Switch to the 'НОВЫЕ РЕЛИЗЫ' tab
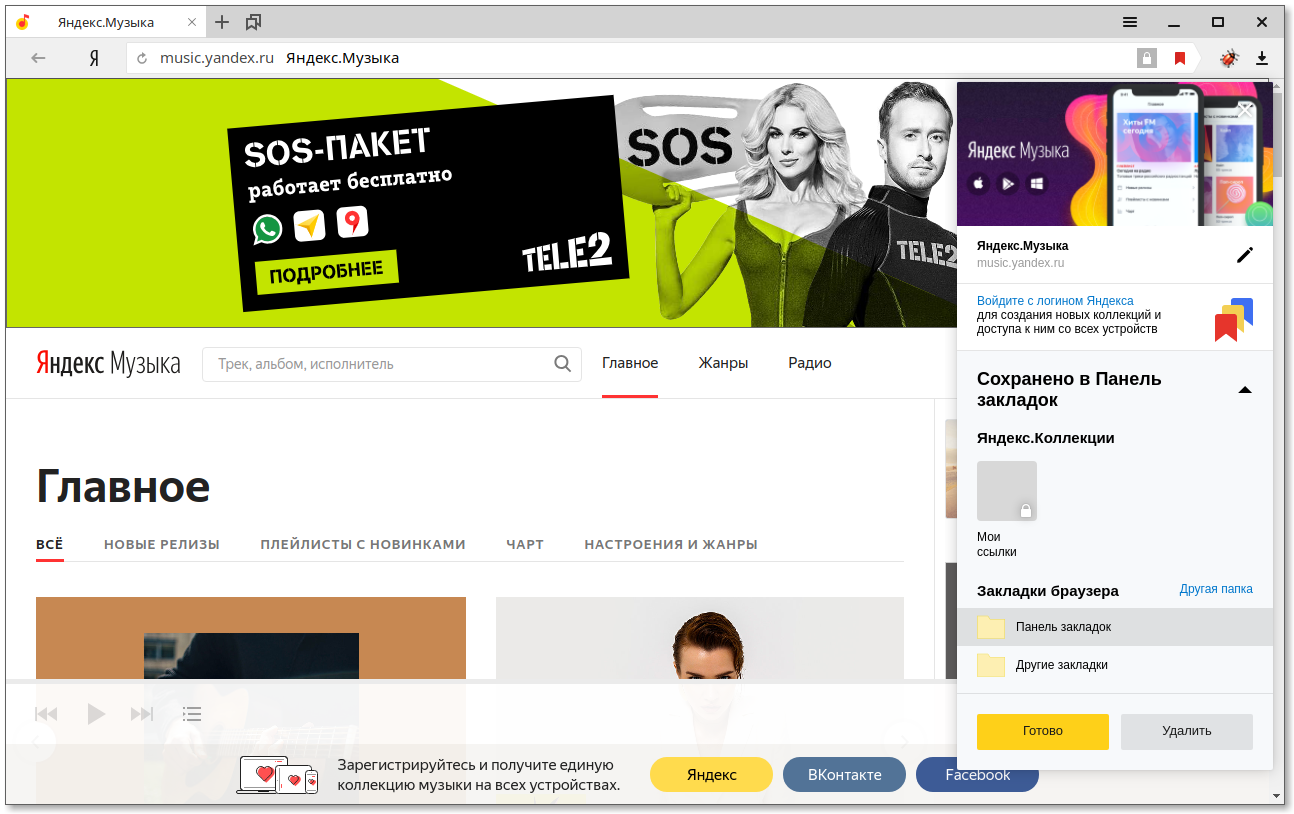The height and width of the screenshot is (814, 1294). point(162,544)
